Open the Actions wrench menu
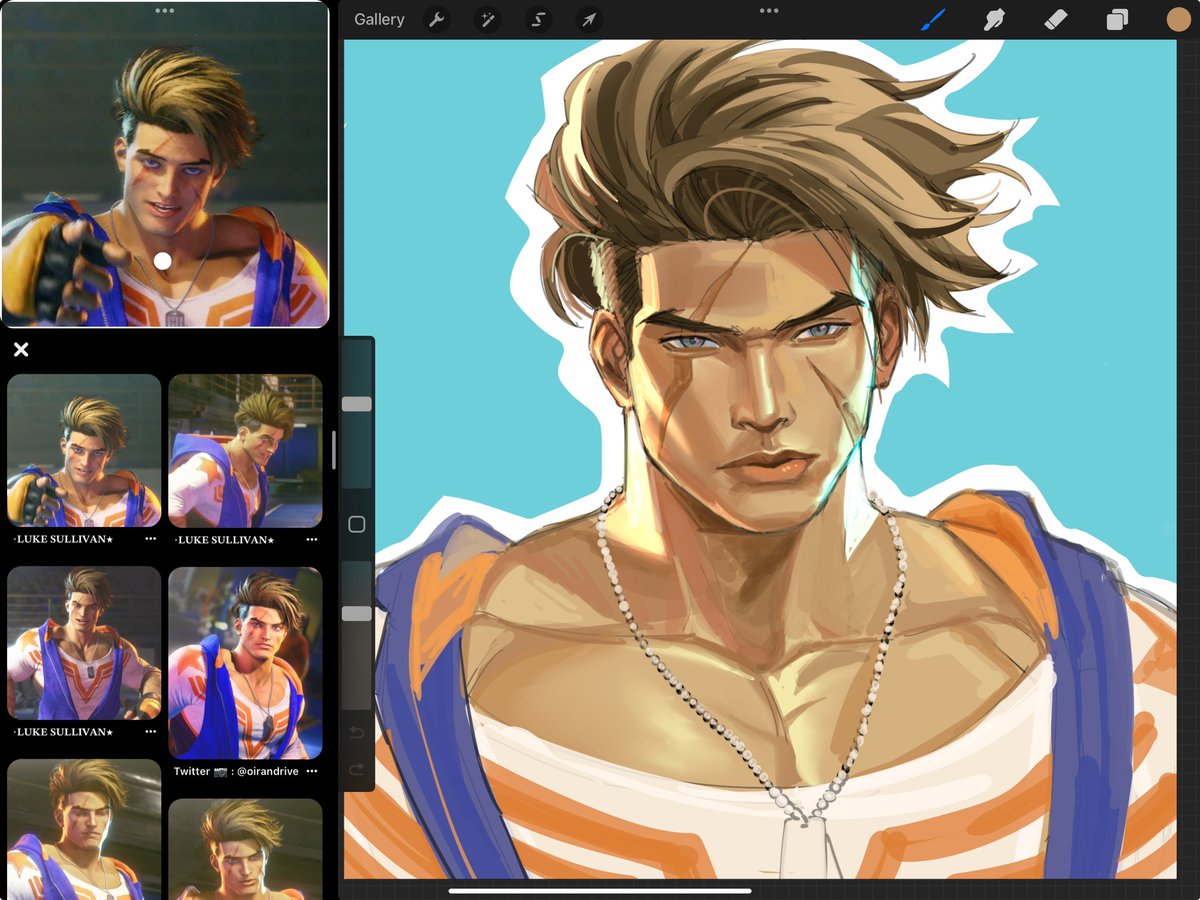1200x900 pixels. tap(436, 19)
